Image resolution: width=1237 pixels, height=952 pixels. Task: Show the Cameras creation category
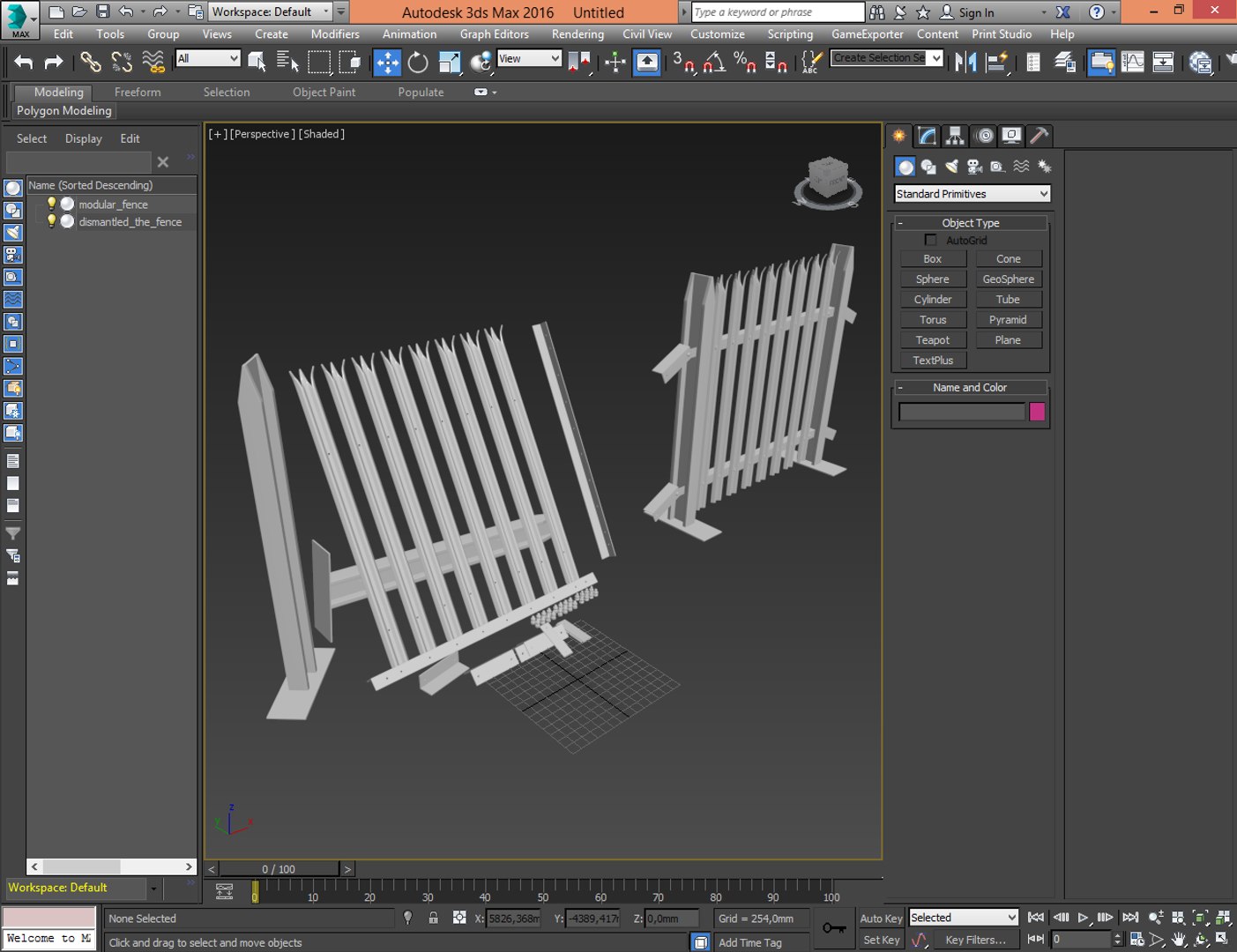click(x=974, y=167)
